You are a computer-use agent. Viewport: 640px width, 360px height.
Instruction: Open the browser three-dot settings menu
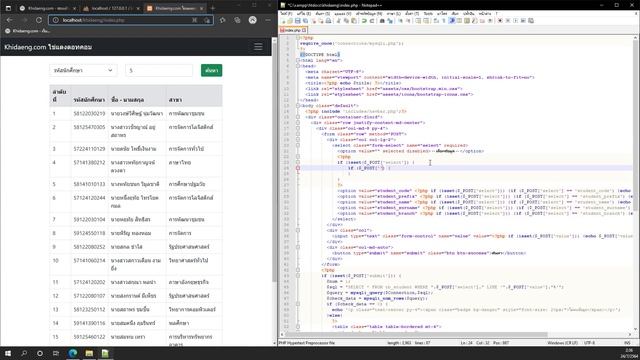[x=268, y=20]
